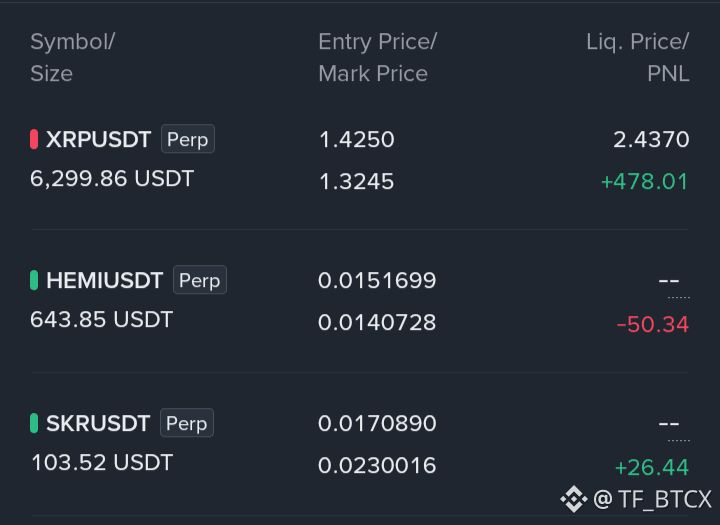Click the 6,299.86 USDT position size
This screenshot has height=525, width=720.
click(x=112, y=179)
